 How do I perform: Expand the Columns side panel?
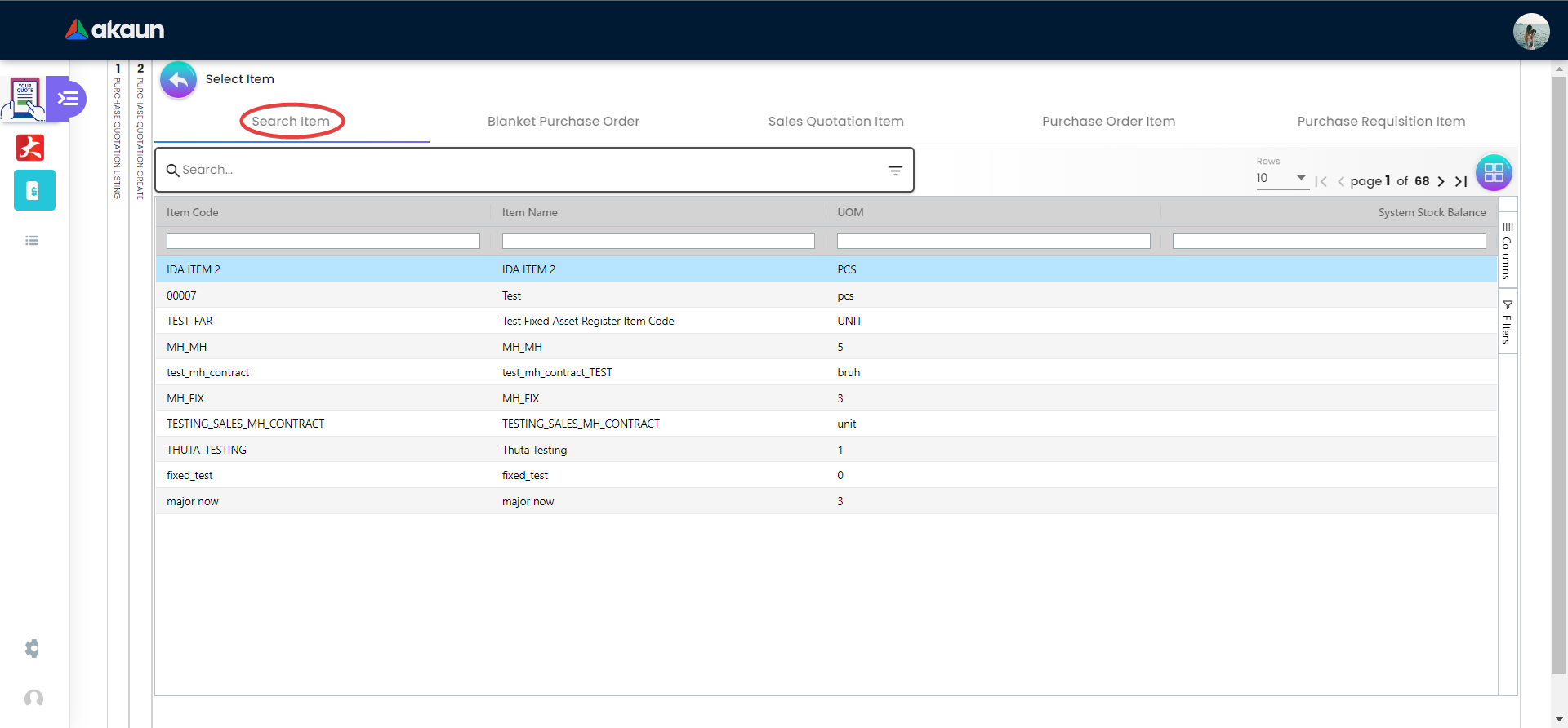tap(1507, 251)
